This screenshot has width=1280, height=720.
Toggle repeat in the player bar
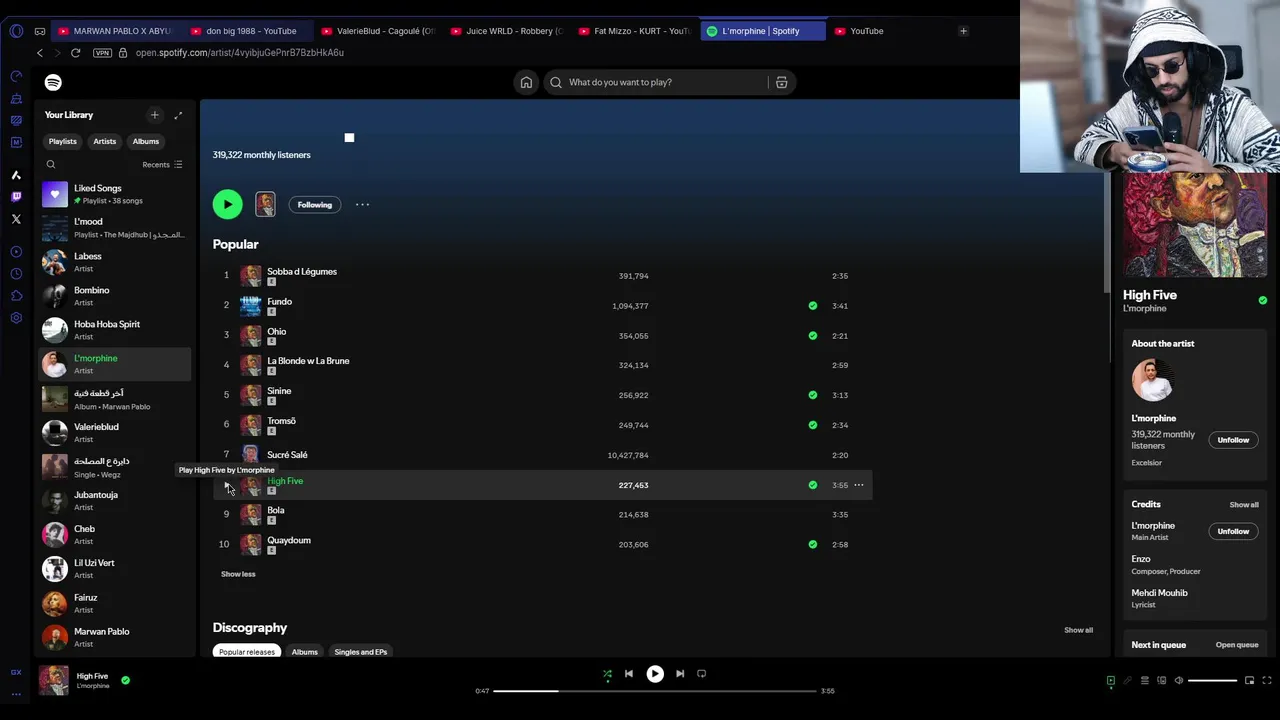(701, 674)
